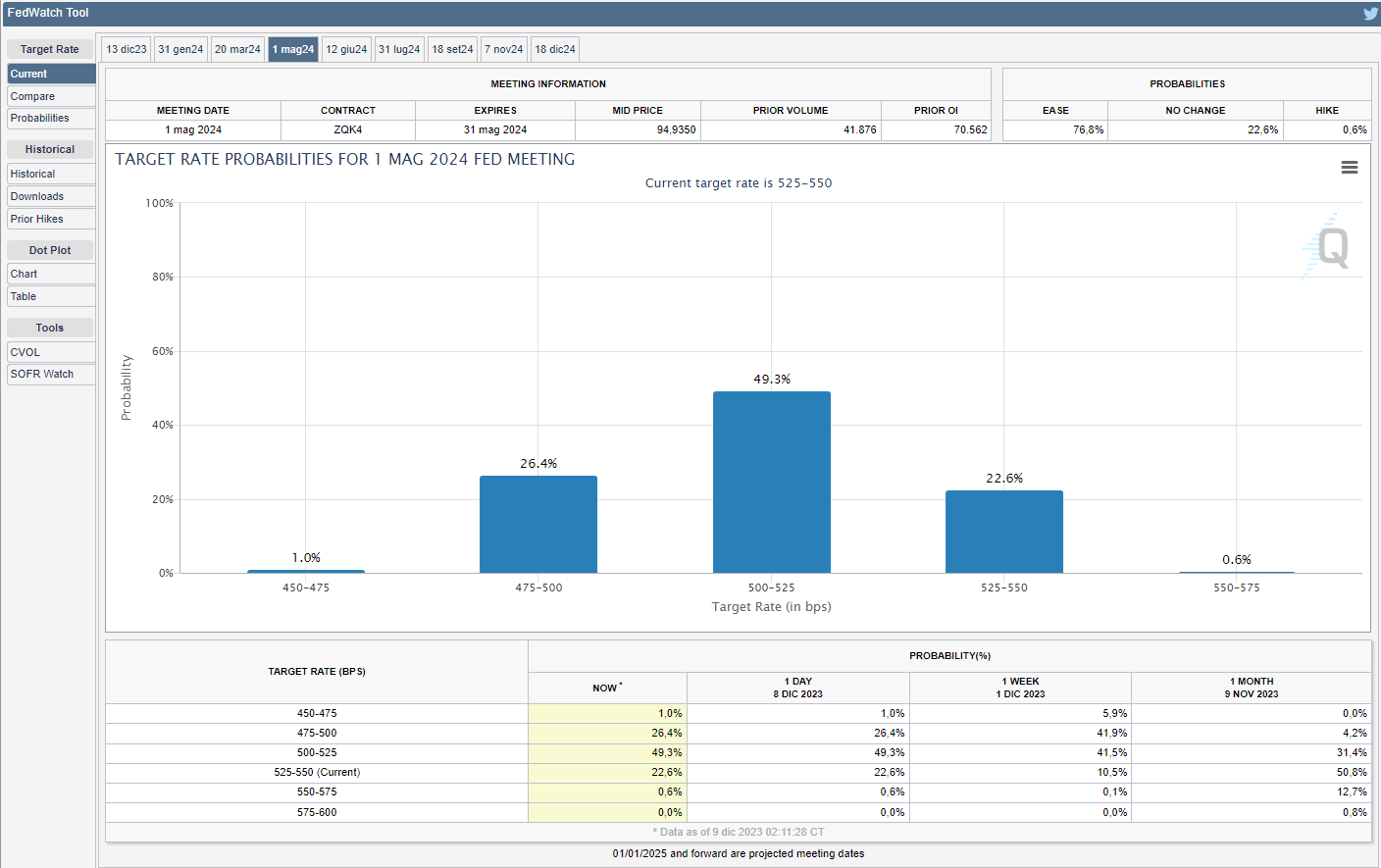Click the 525-550 bar in chart
The image size is (1381, 868).
(x=1004, y=532)
